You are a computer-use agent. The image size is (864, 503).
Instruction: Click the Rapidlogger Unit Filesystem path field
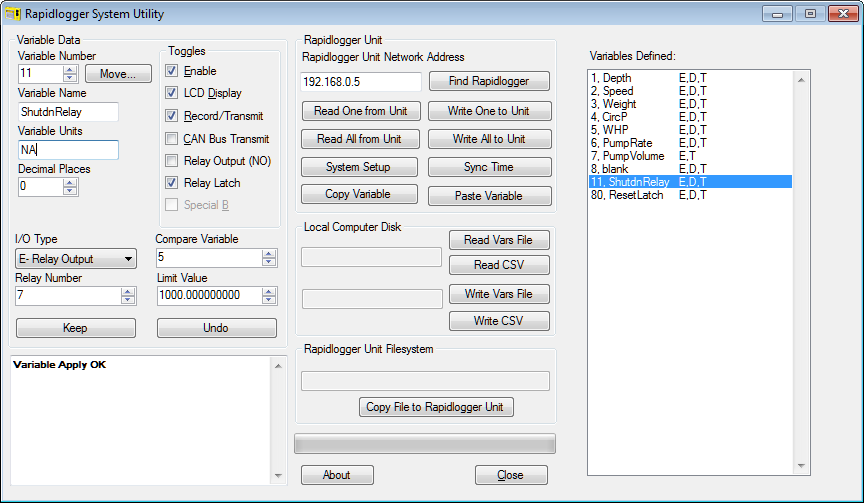(x=425, y=381)
